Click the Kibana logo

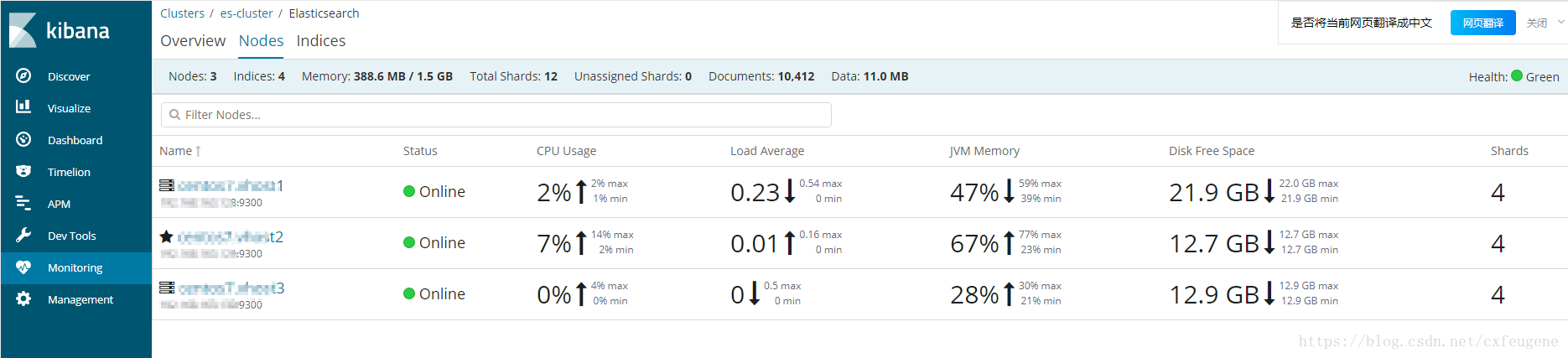60,30
